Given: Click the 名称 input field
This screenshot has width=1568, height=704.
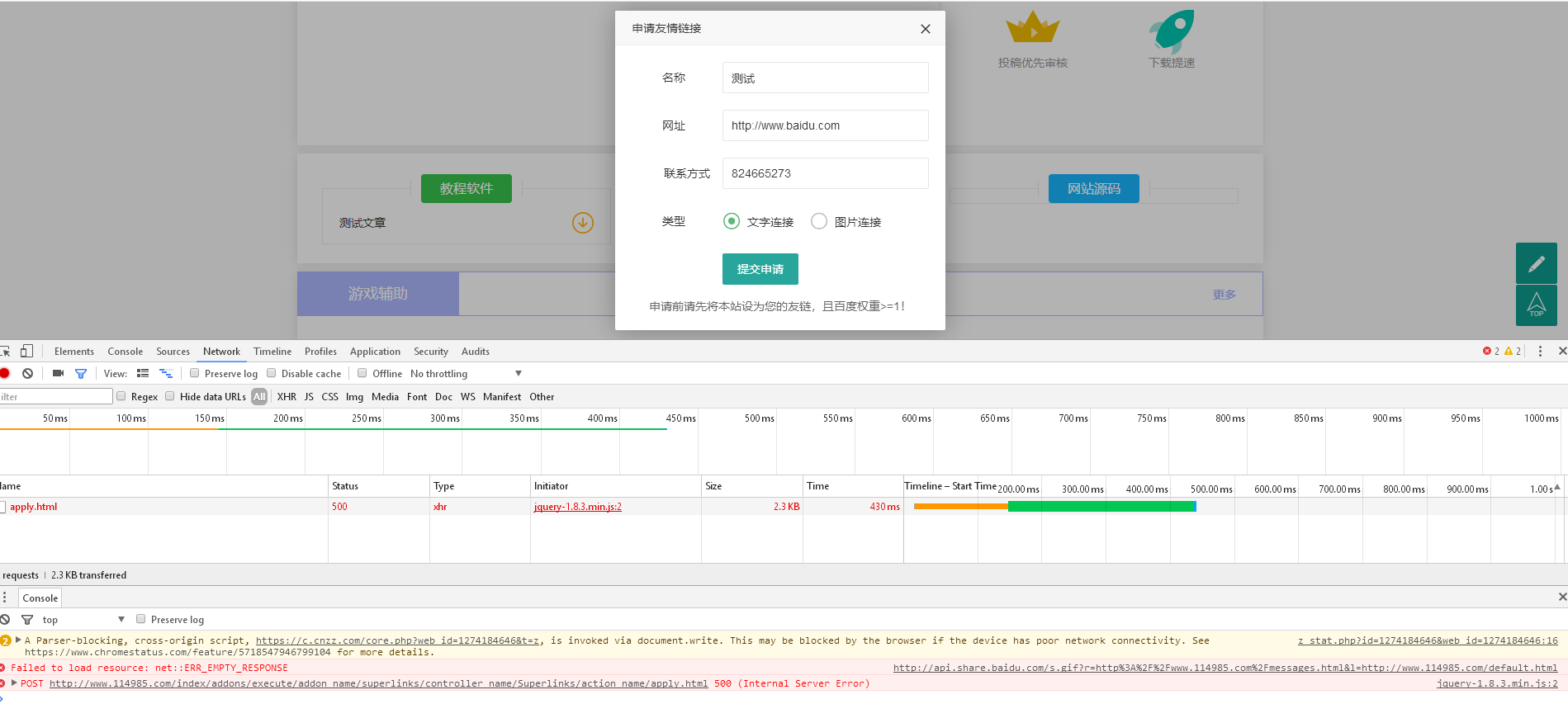Looking at the screenshot, I should tap(825, 78).
